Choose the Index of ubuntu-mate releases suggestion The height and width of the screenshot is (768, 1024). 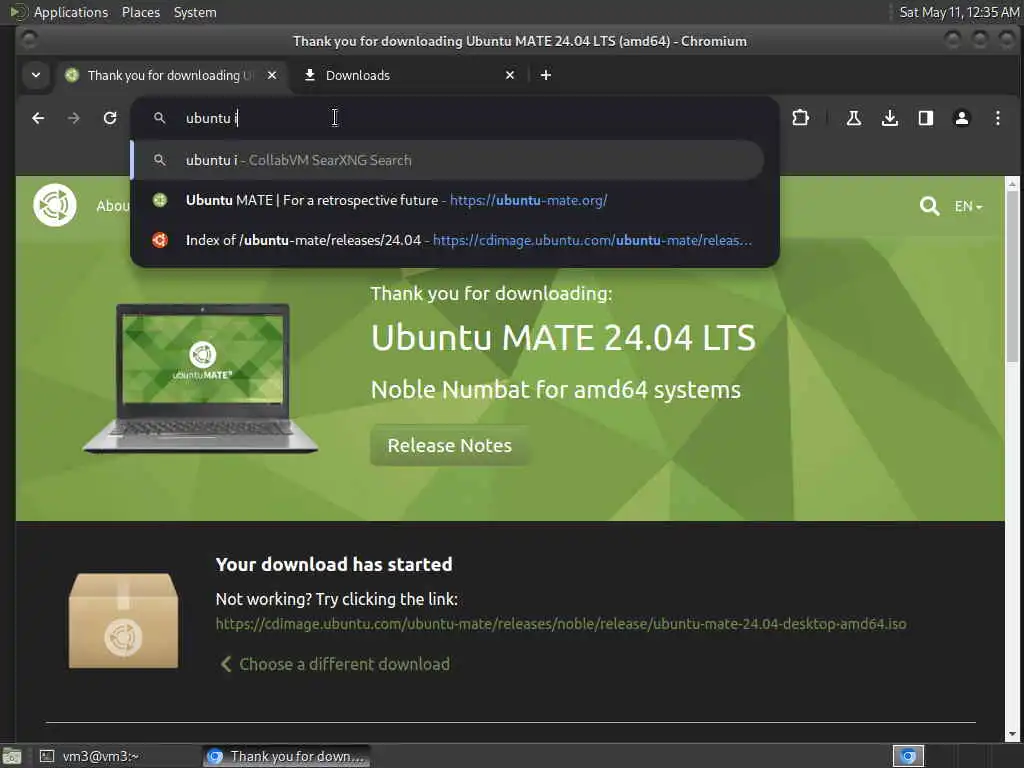(447, 240)
